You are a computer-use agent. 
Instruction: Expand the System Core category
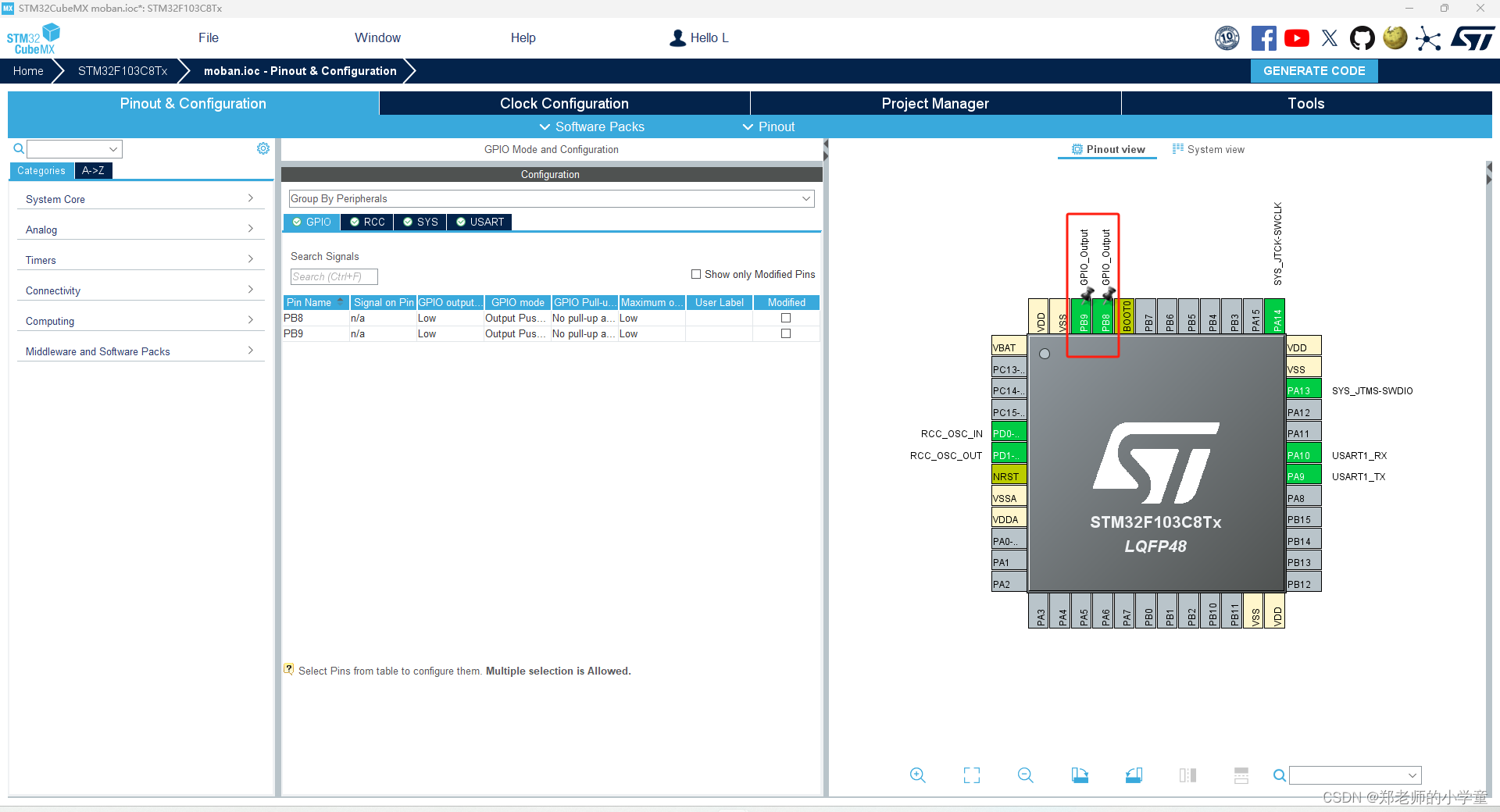point(141,199)
